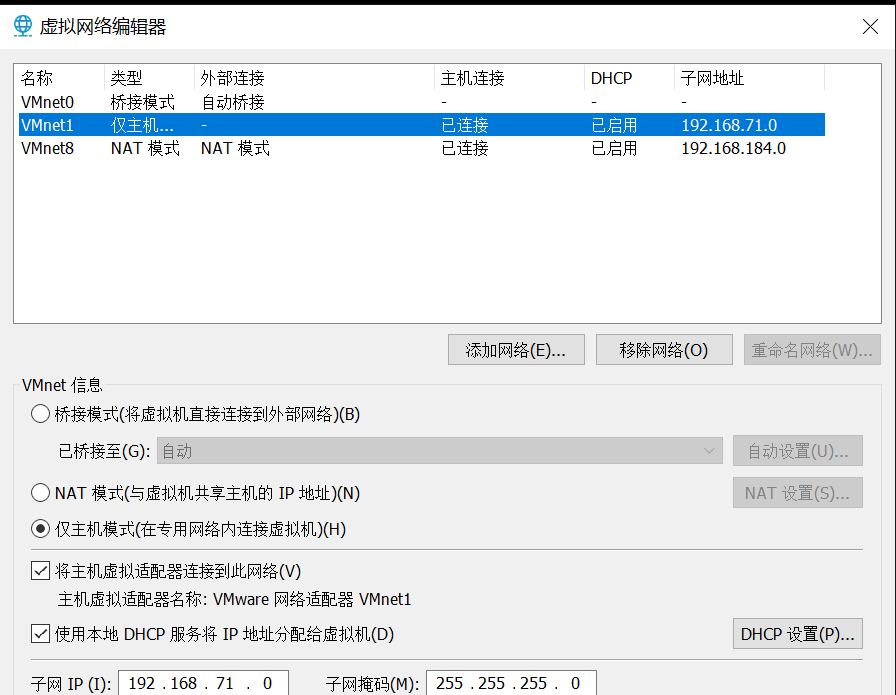The height and width of the screenshot is (695, 896).
Task: Open NAT 设置(S)... dialog
Action: 798,493
